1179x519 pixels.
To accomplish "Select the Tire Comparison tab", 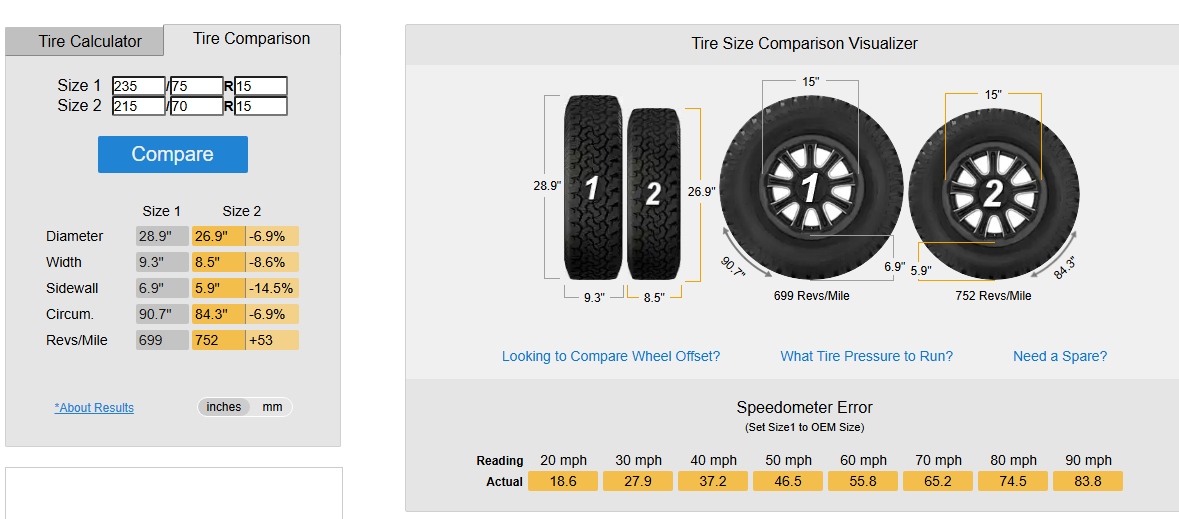I will pyautogui.click(x=252, y=39).
